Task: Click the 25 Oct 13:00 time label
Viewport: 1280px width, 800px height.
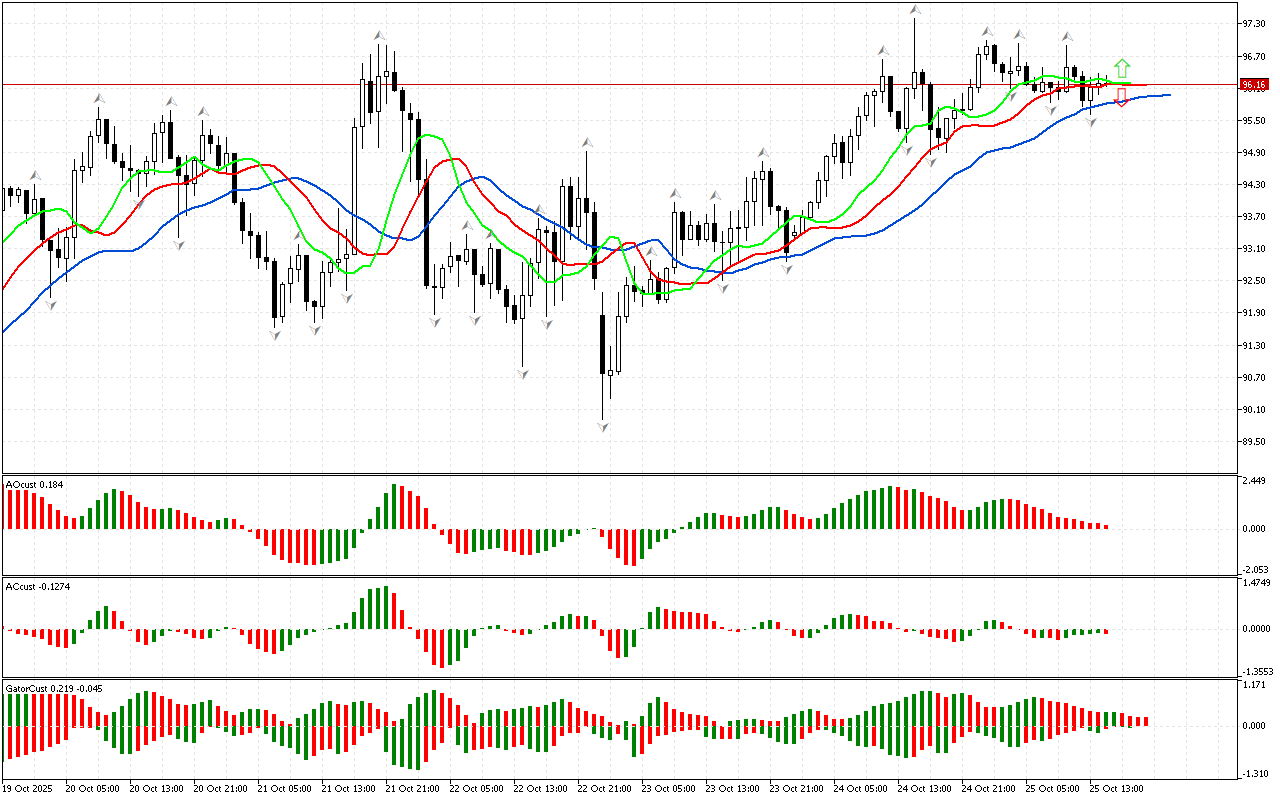Action: [x=1116, y=788]
